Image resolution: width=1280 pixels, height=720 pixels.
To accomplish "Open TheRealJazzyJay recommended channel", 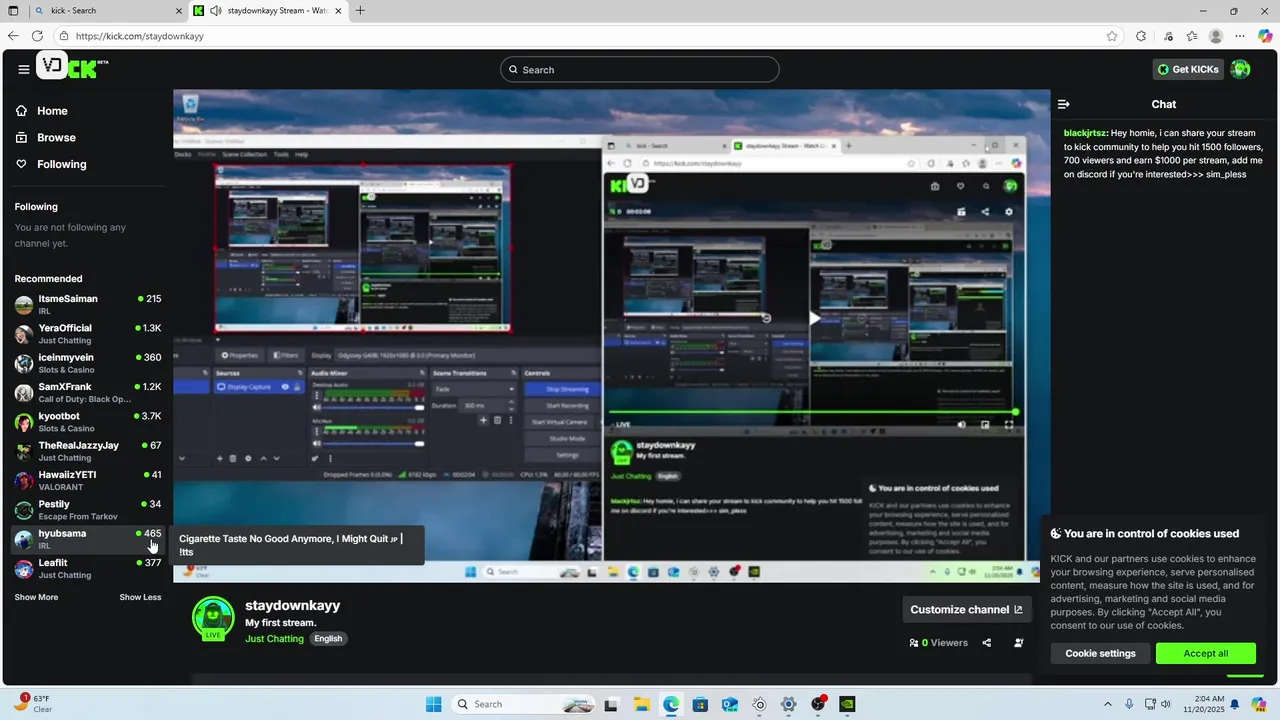I will [x=88, y=450].
